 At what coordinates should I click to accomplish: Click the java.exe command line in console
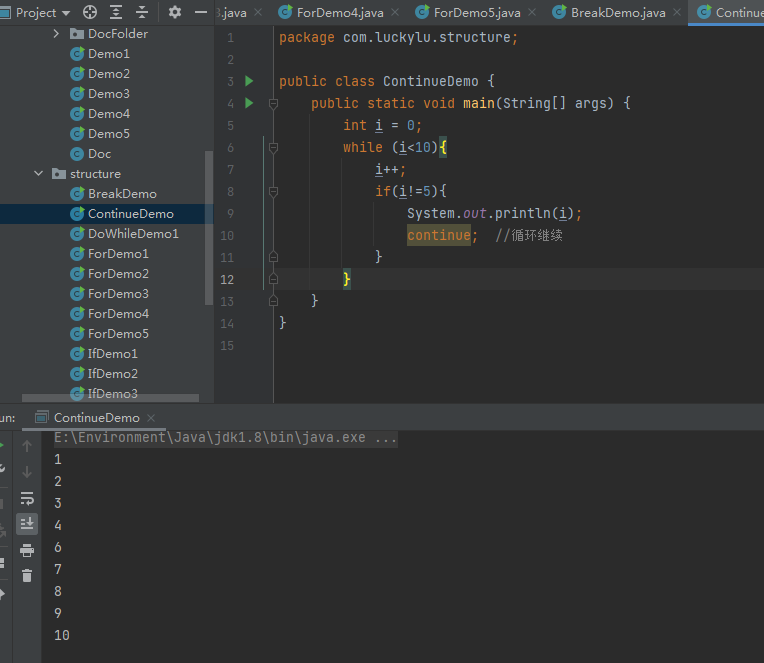[226, 437]
